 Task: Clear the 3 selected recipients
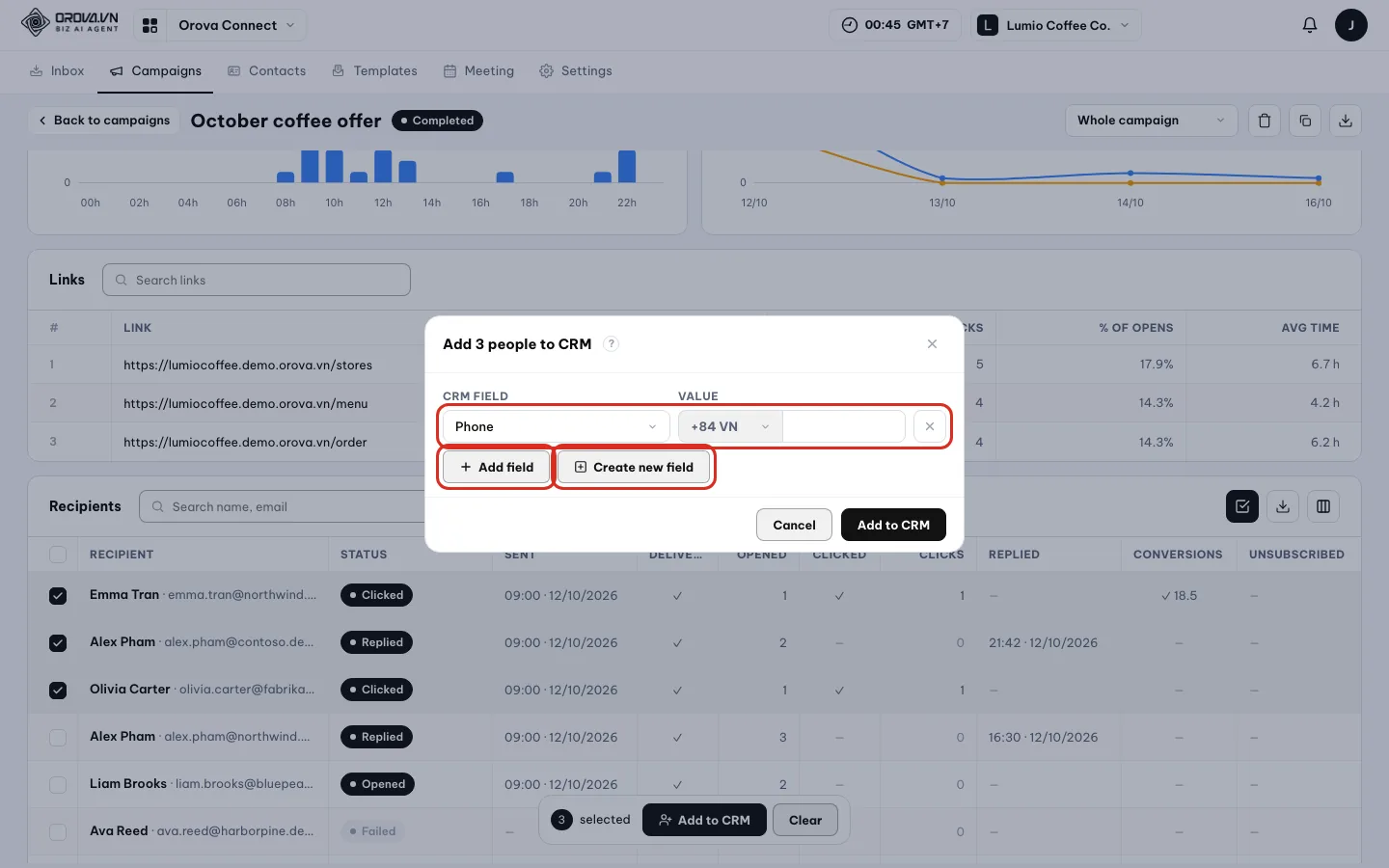pos(805,820)
